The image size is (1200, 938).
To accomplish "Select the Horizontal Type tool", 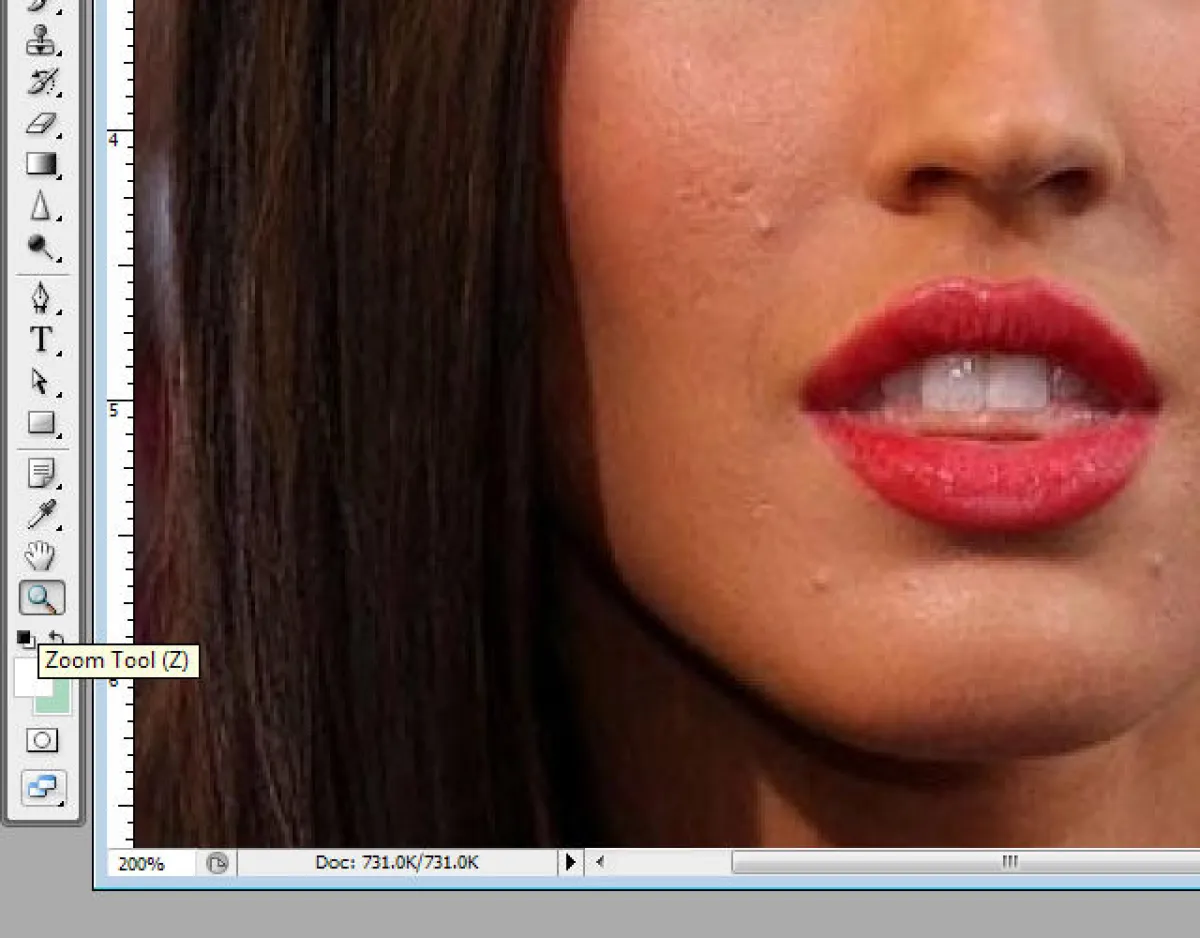I will (40, 340).
